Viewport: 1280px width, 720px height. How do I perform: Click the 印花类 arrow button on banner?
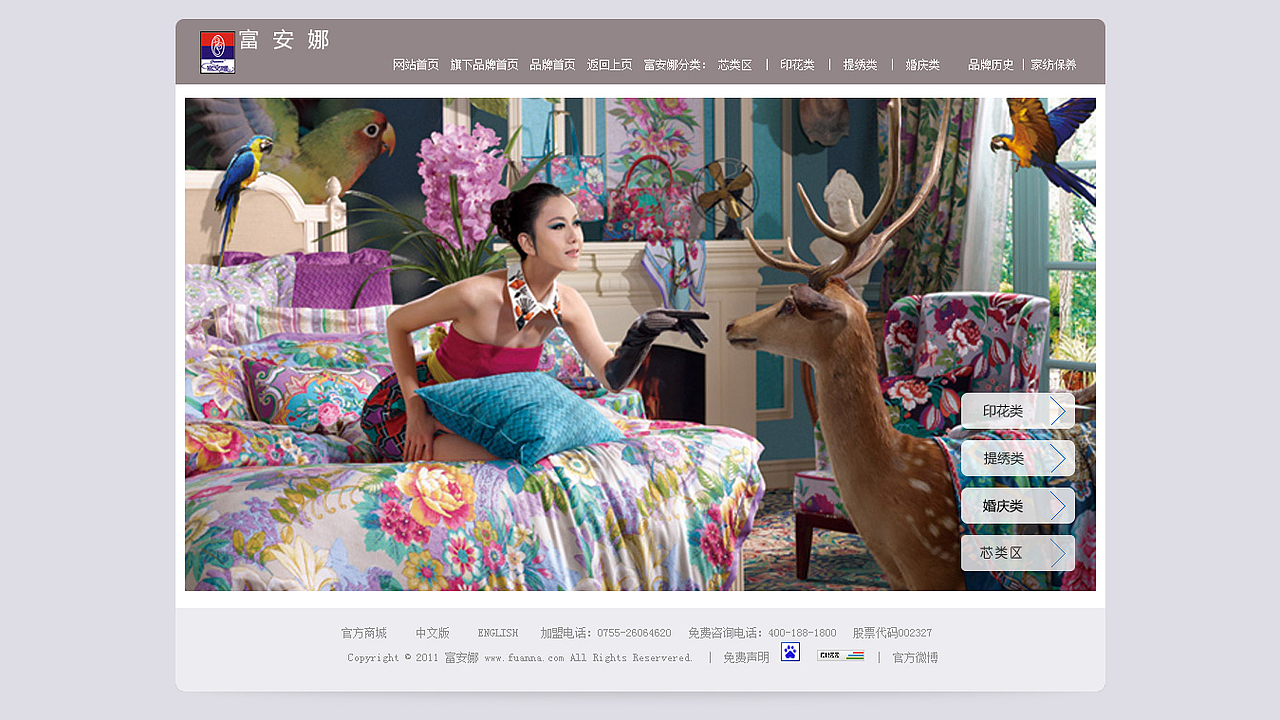[1018, 411]
